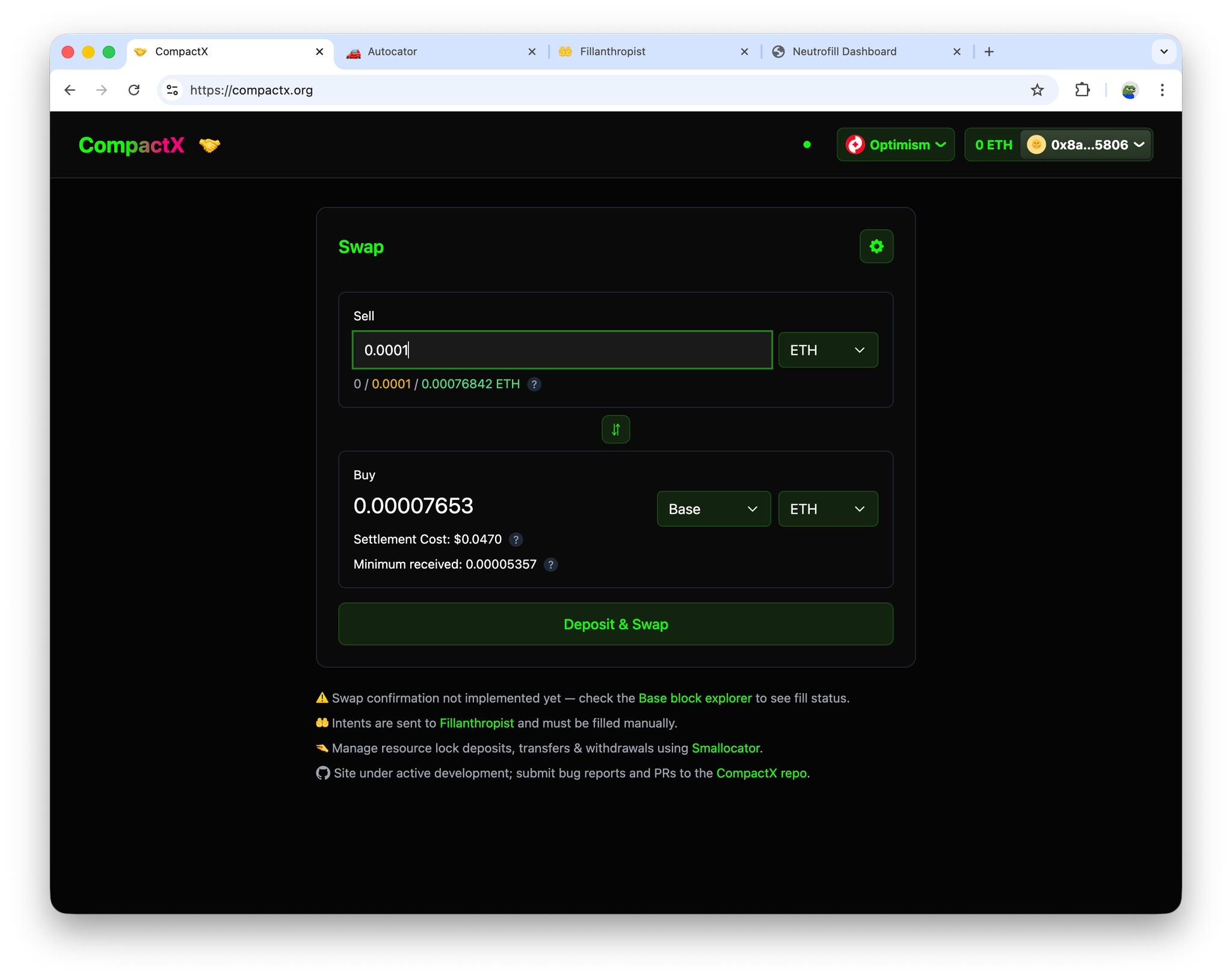
Task: Expand Optimism network dropdown
Action: 895,145
